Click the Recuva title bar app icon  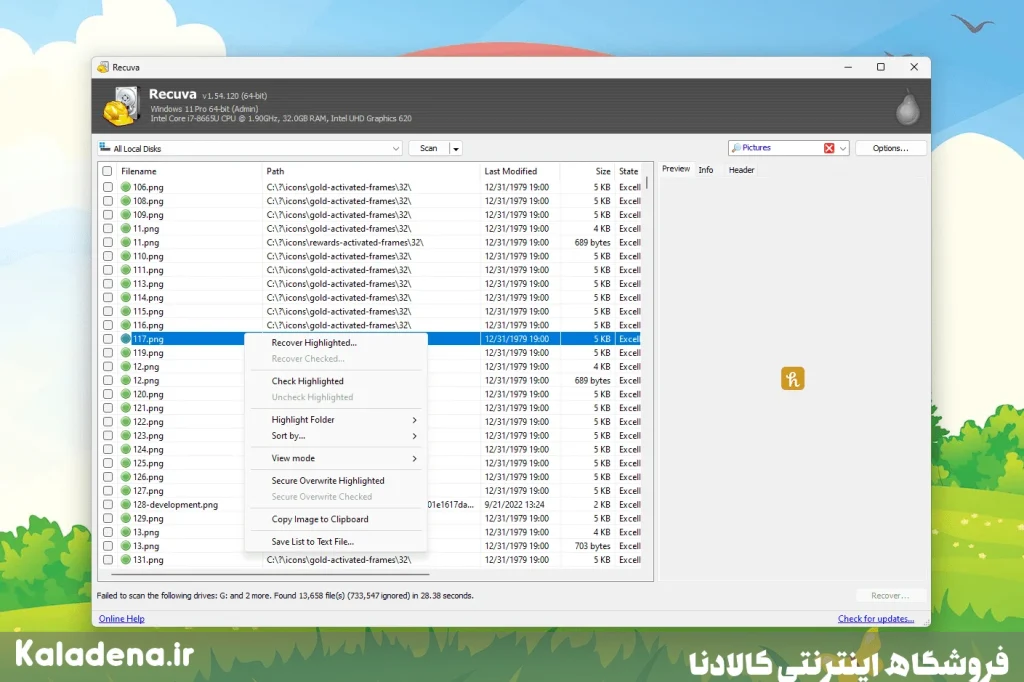tap(103, 67)
